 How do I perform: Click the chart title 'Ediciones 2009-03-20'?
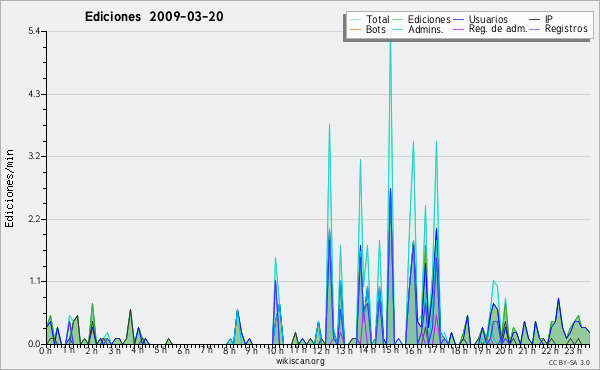(154, 17)
